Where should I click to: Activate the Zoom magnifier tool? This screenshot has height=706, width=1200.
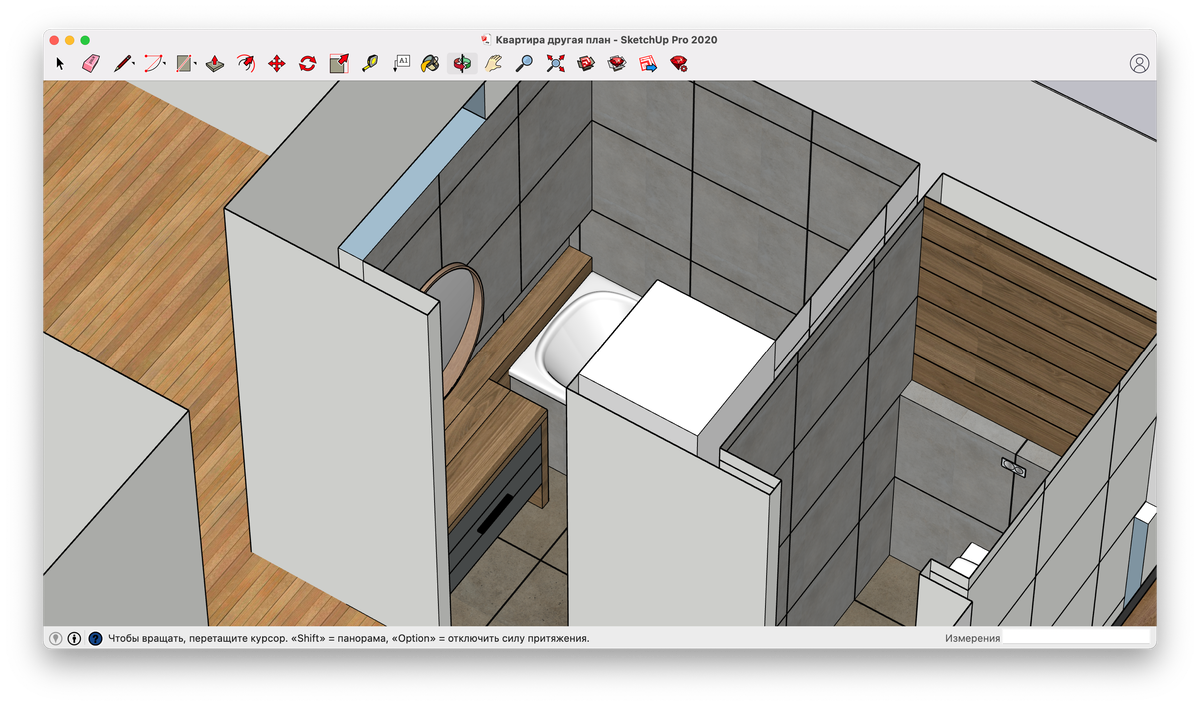(x=524, y=63)
